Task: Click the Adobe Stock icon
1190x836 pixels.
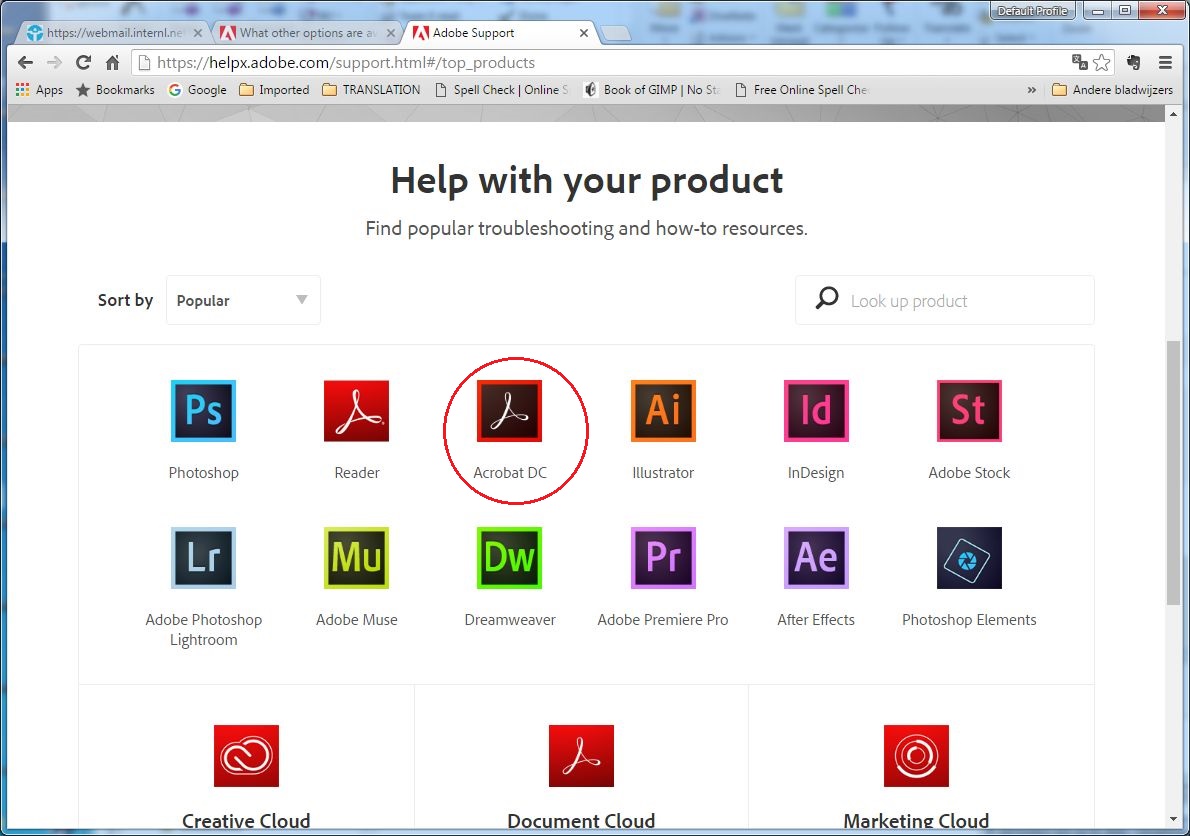Action: click(968, 410)
